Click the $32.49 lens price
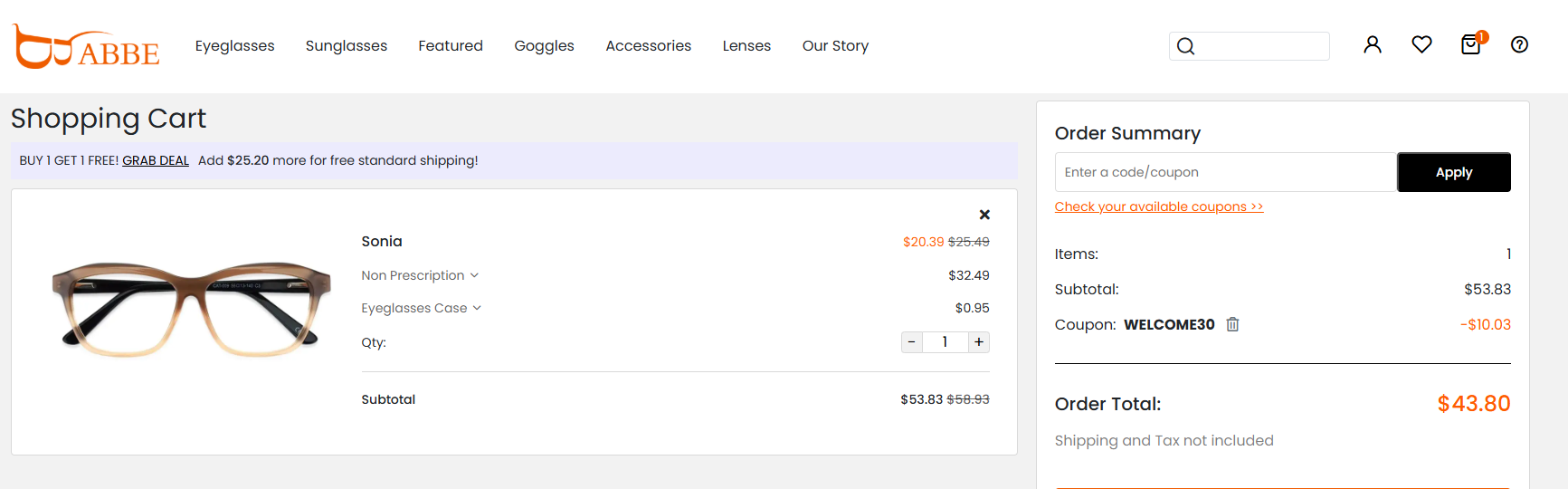Screen dimensions: 1568x489 click(x=969, y=275)
